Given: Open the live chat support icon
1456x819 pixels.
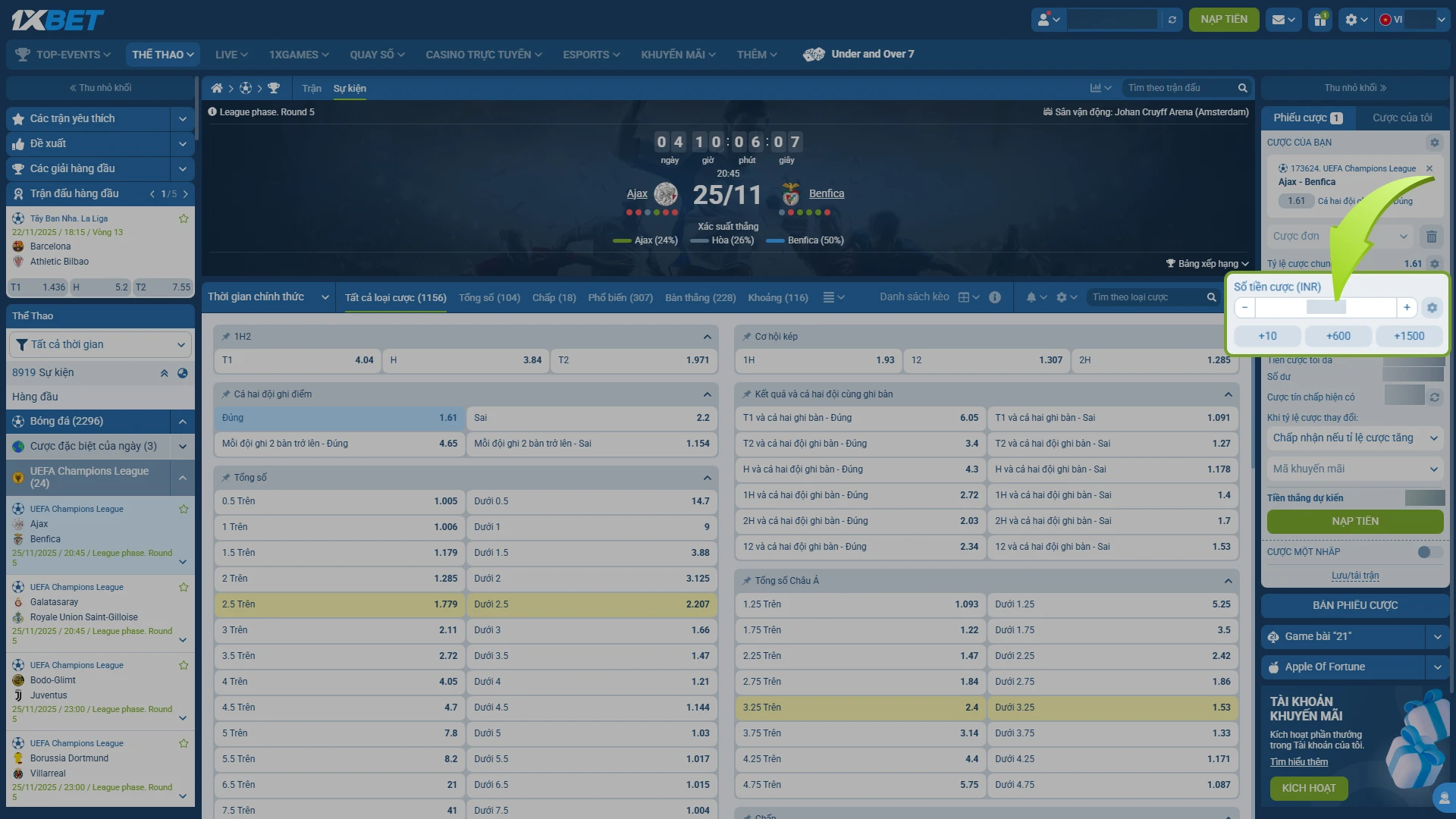Looking at the screenshot, I should click(x=1444, y=798).
